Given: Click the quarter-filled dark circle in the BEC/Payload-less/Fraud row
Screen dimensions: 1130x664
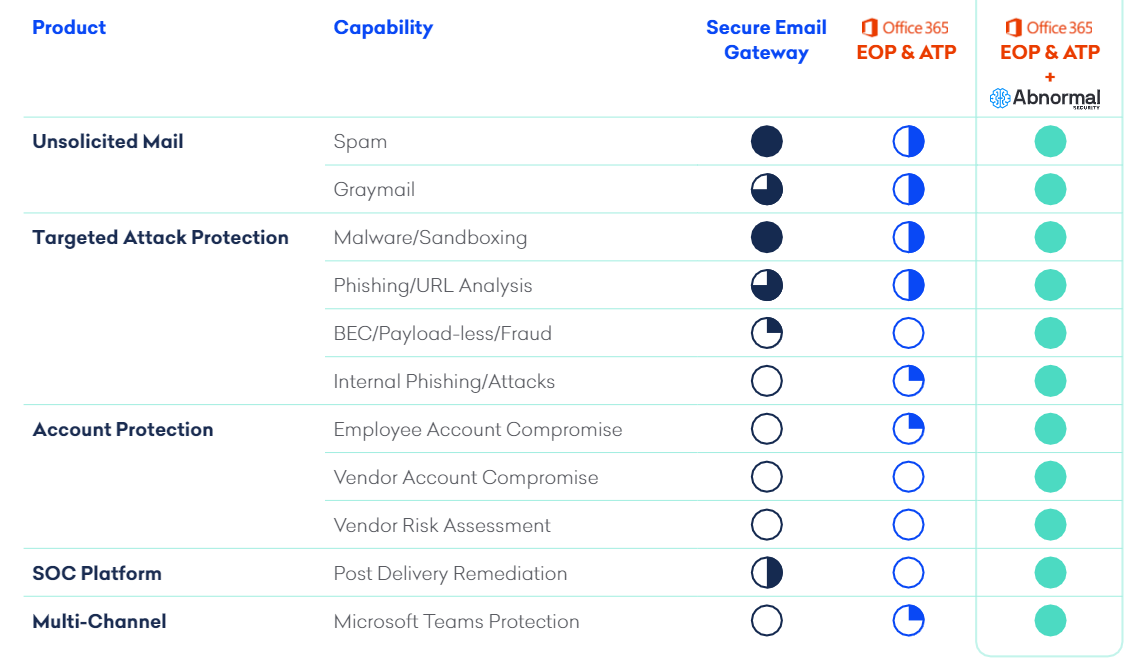Looking at the screenshot, I should coord(766,334).
